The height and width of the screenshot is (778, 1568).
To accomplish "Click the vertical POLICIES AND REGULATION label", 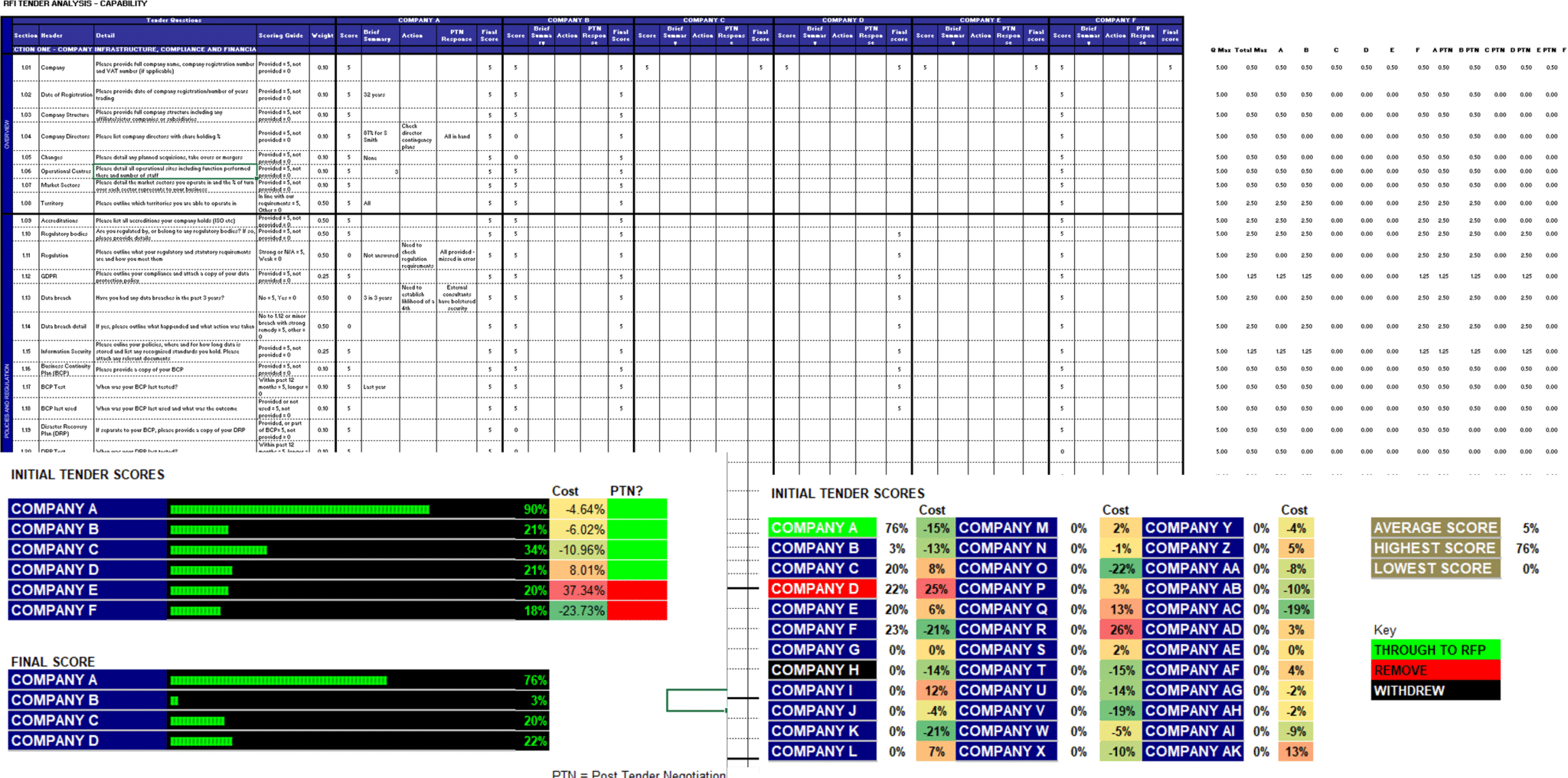I will tap(7, 400).
